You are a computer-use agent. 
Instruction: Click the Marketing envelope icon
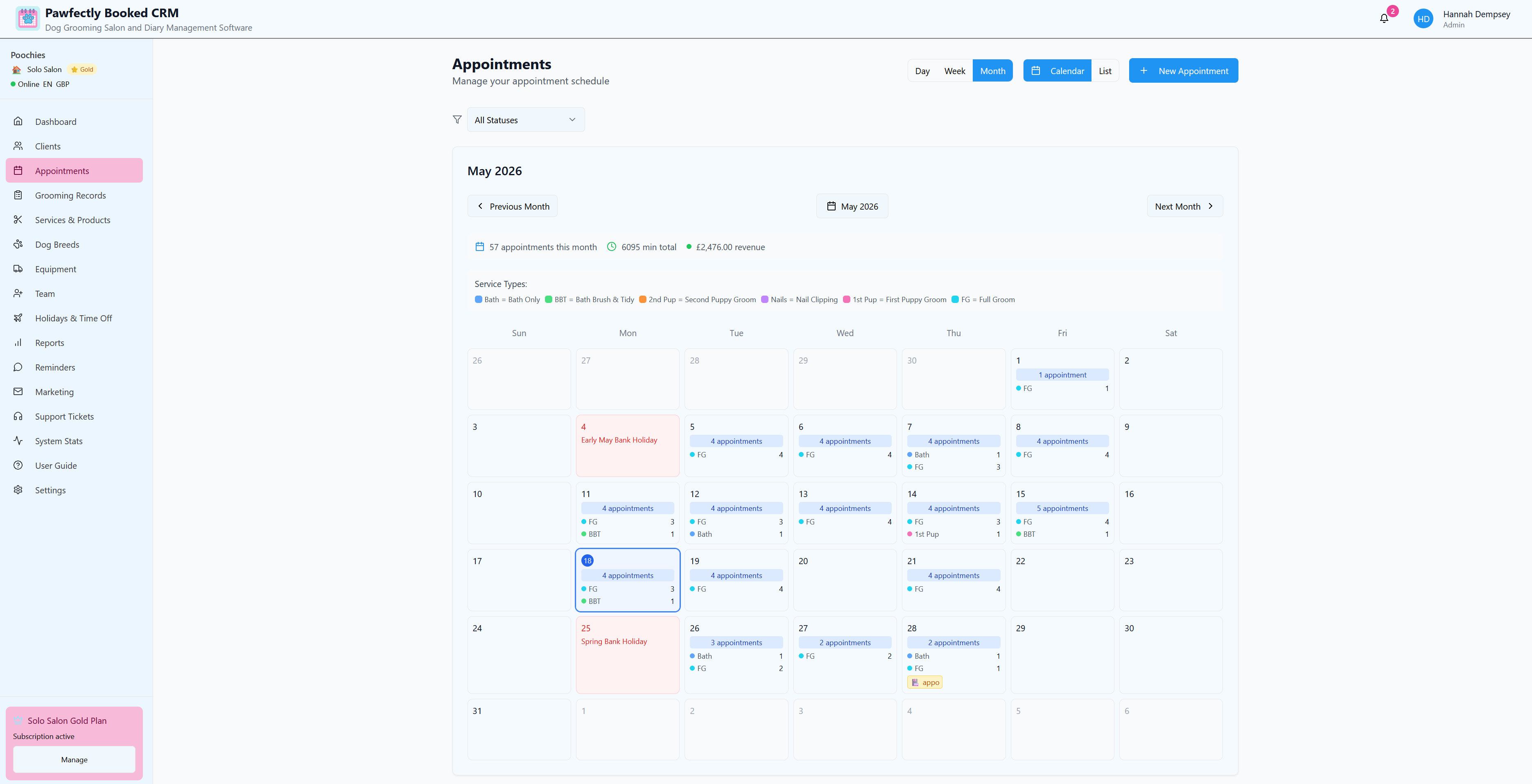pyautogui.click(x=18, y=392)
